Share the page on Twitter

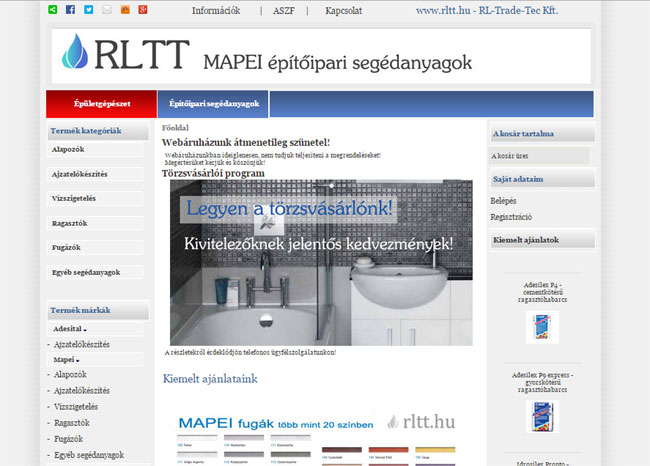(89, 10)
